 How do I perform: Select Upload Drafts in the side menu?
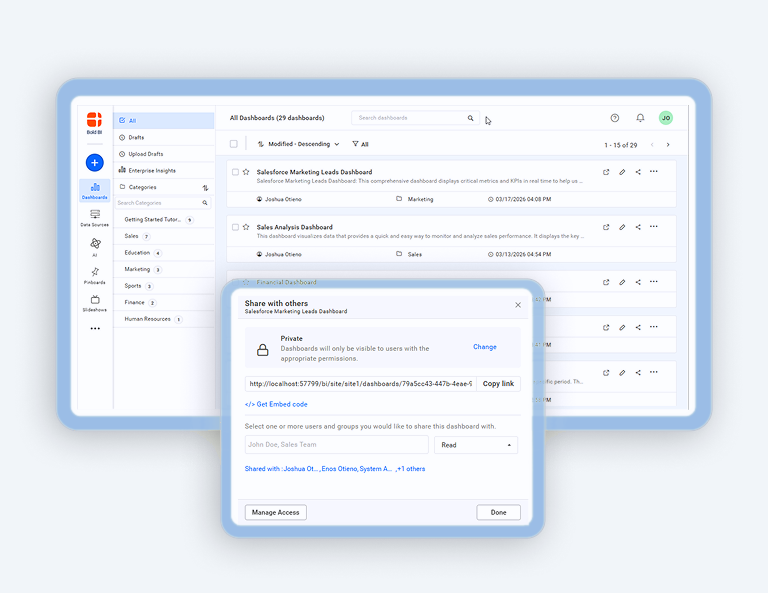164,154
